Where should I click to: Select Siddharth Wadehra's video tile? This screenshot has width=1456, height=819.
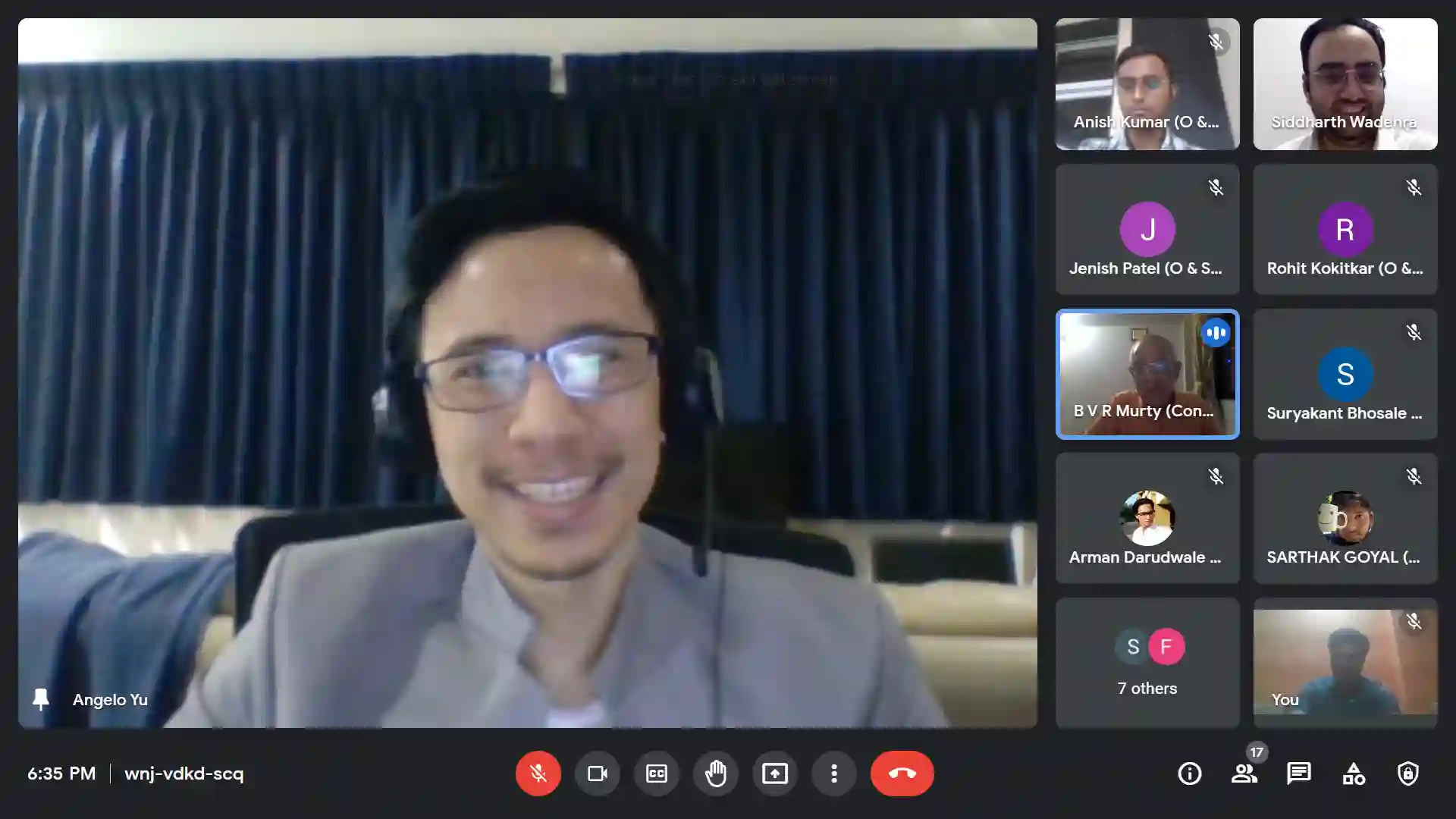[x=1345, y=84]
